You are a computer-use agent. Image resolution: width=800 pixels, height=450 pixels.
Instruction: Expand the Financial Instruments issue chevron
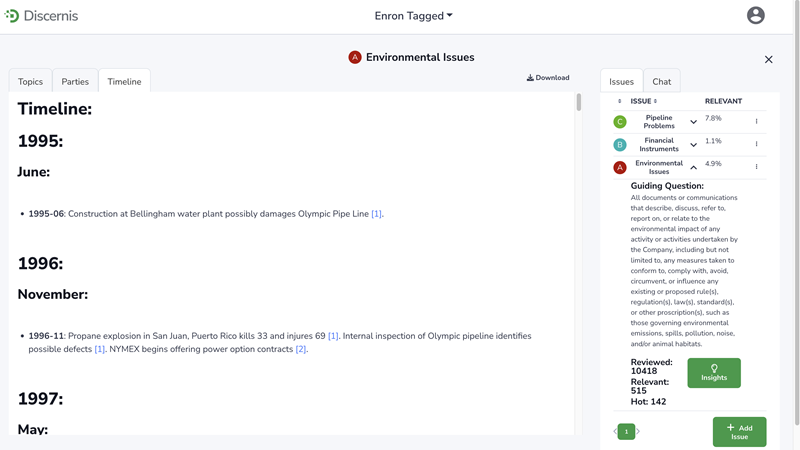click(693, 145)
